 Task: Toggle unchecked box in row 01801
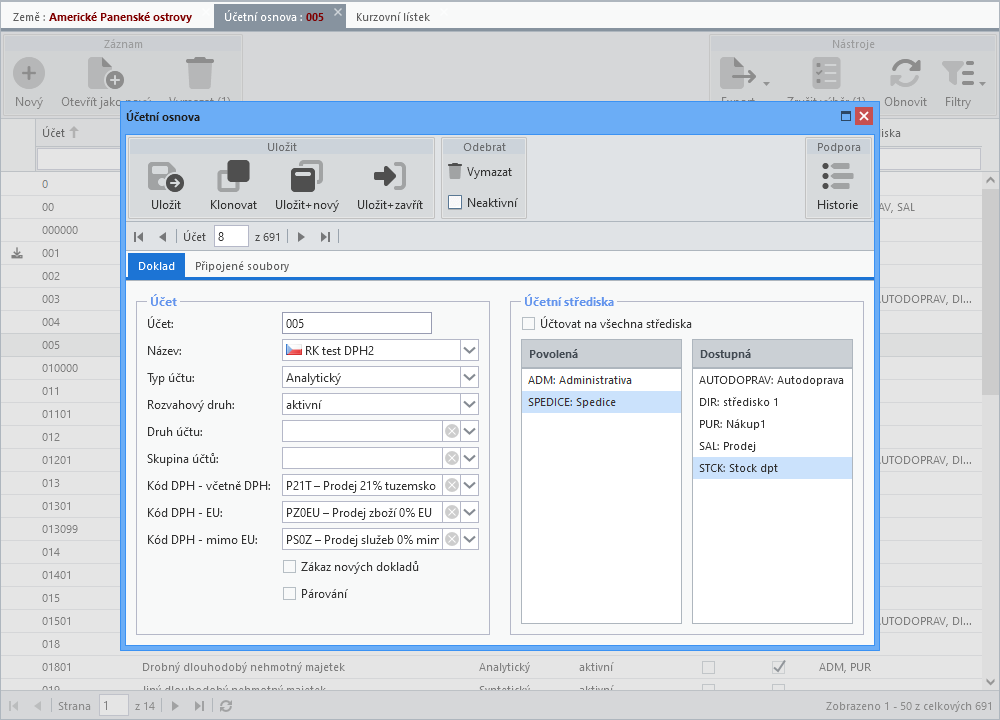click(708, 667)
